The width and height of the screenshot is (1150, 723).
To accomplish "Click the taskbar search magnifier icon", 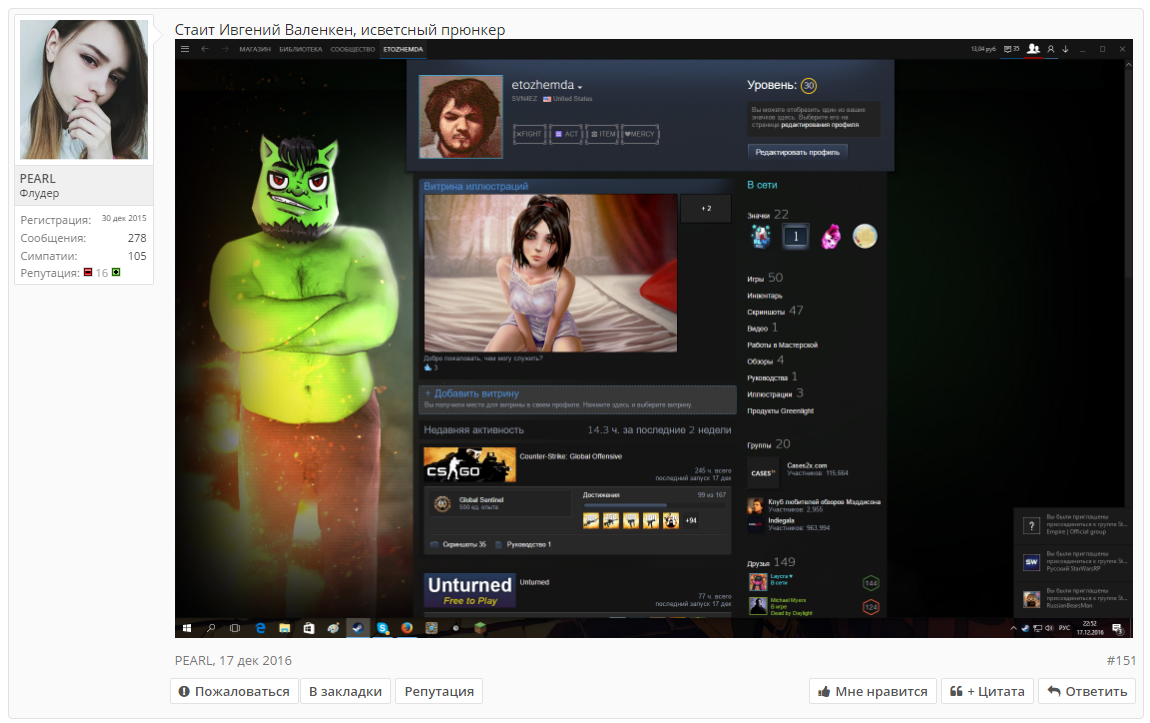I will click(211, 628).
